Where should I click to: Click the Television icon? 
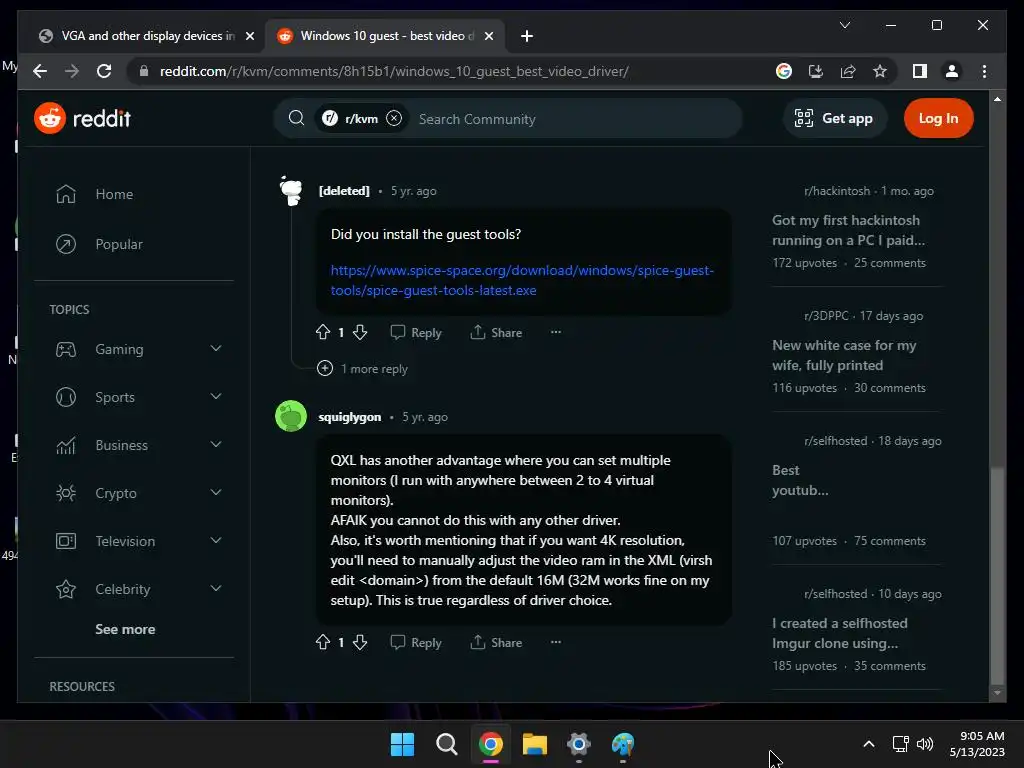click(65, 541)
